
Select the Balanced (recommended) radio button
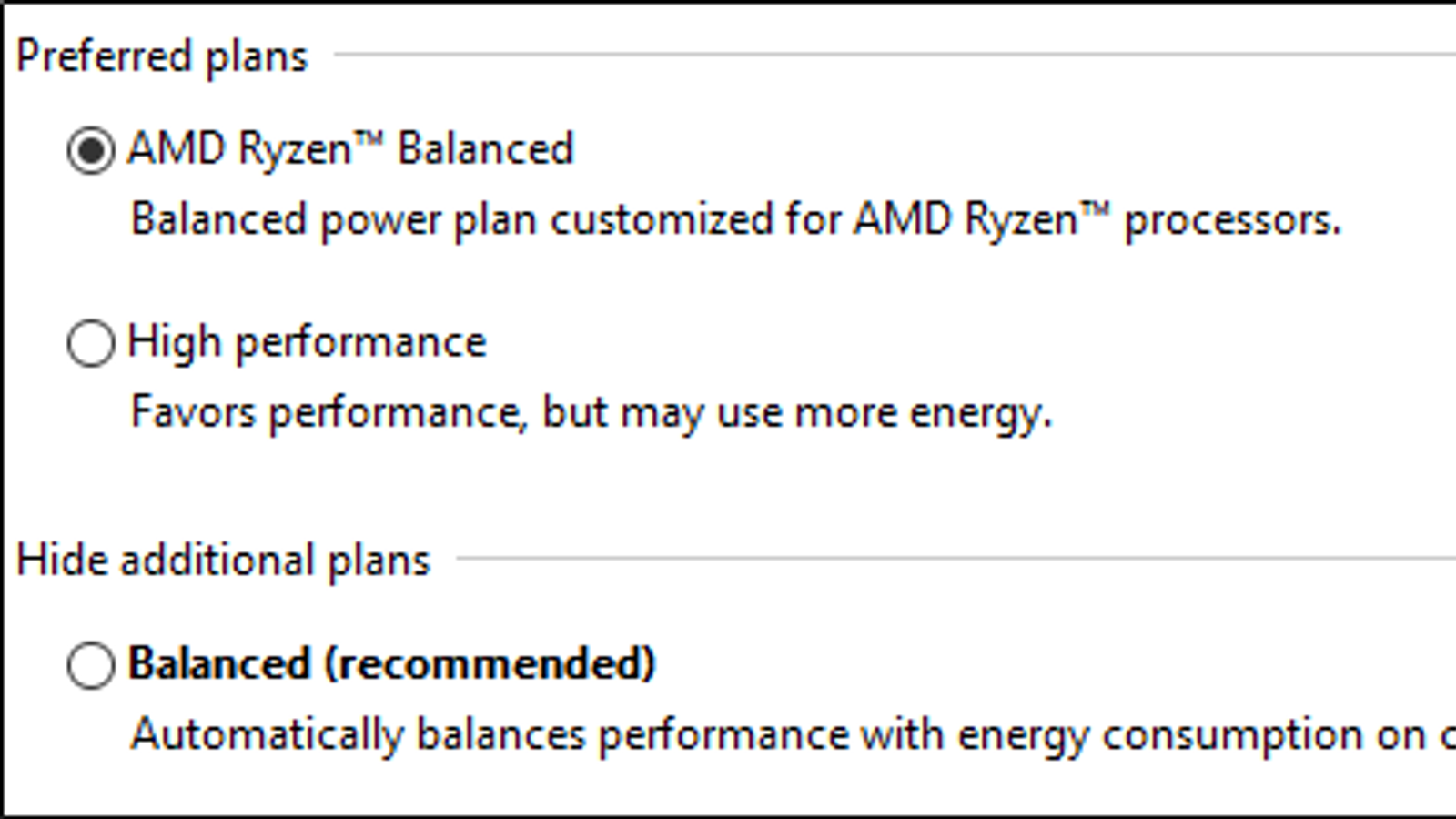[x=91, y=664]
